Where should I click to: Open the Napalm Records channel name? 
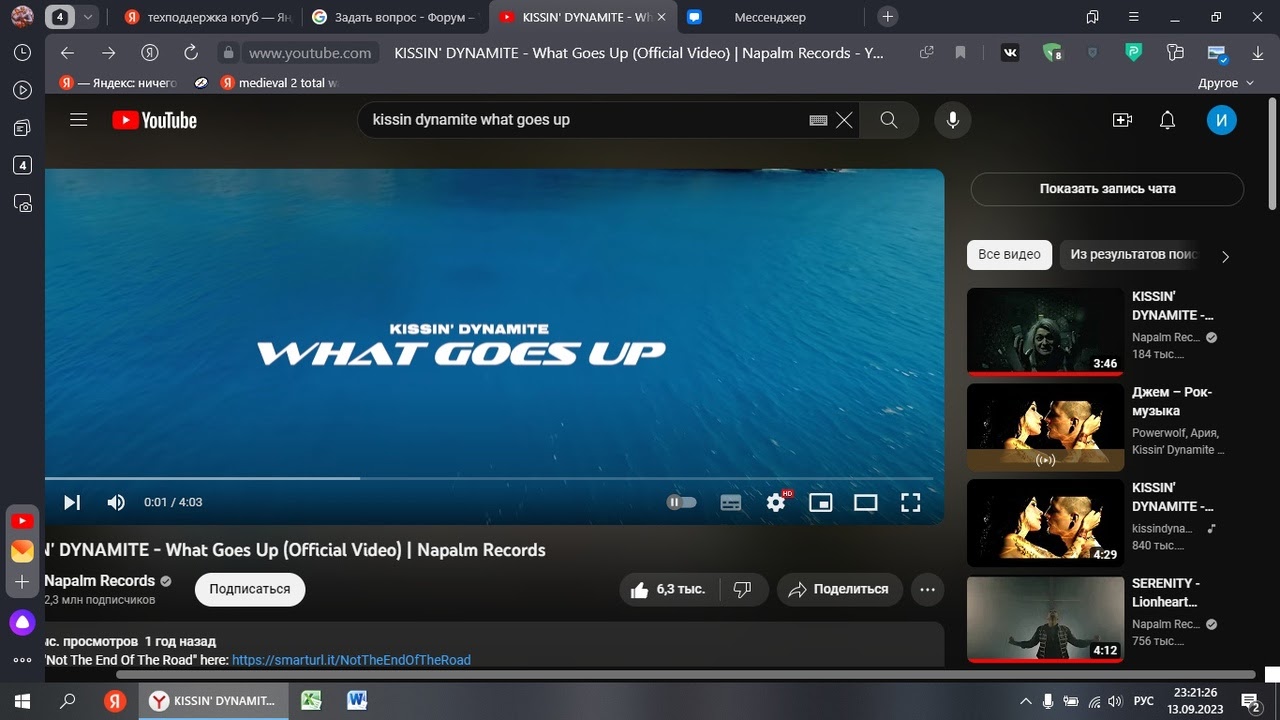(x=99, y=581)
